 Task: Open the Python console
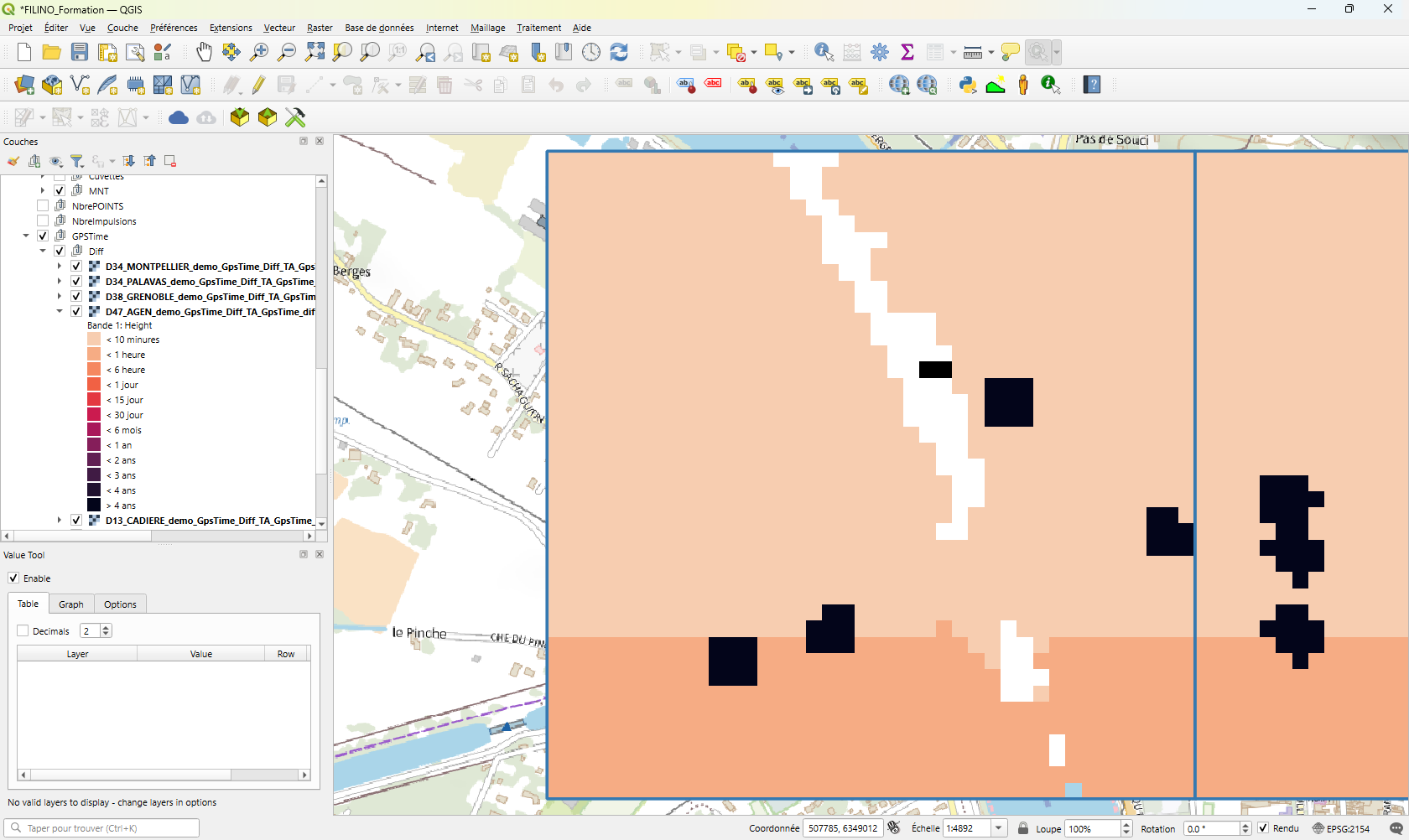coord(968,85)
